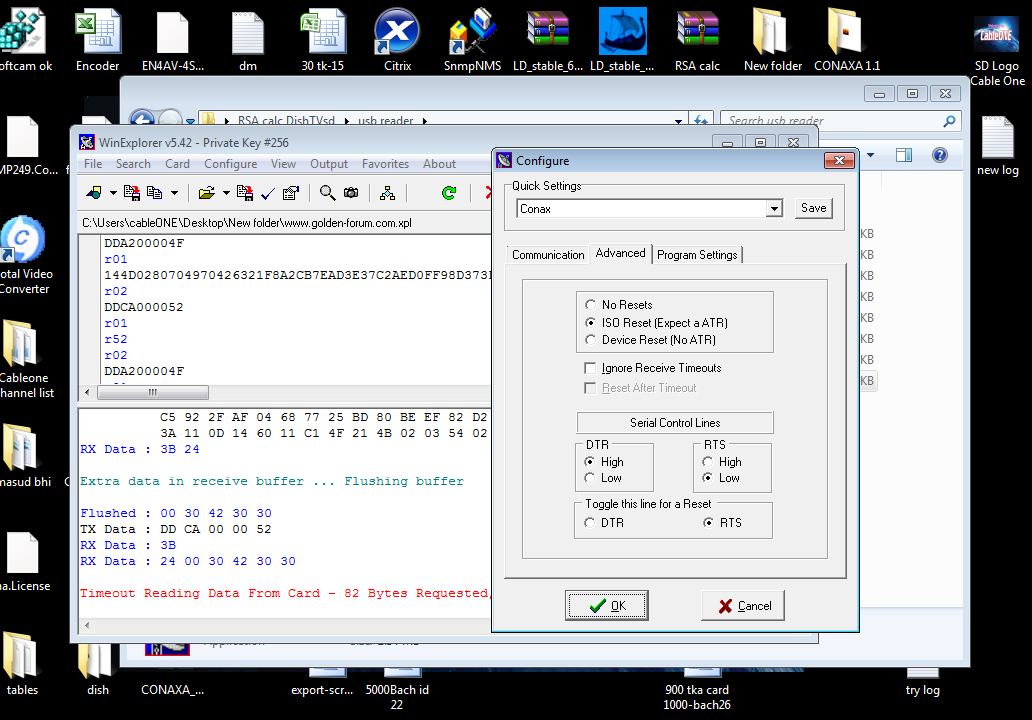The width and height of the screenshot is (1032, 720).
Task: Open the Output menu
Action: [328, 164]
